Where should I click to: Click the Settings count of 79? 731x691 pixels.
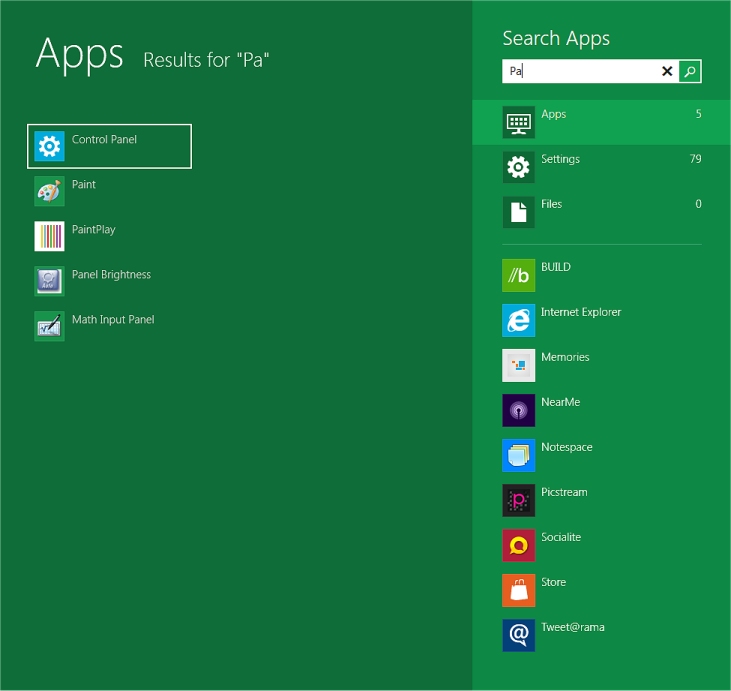click(696, 159)
